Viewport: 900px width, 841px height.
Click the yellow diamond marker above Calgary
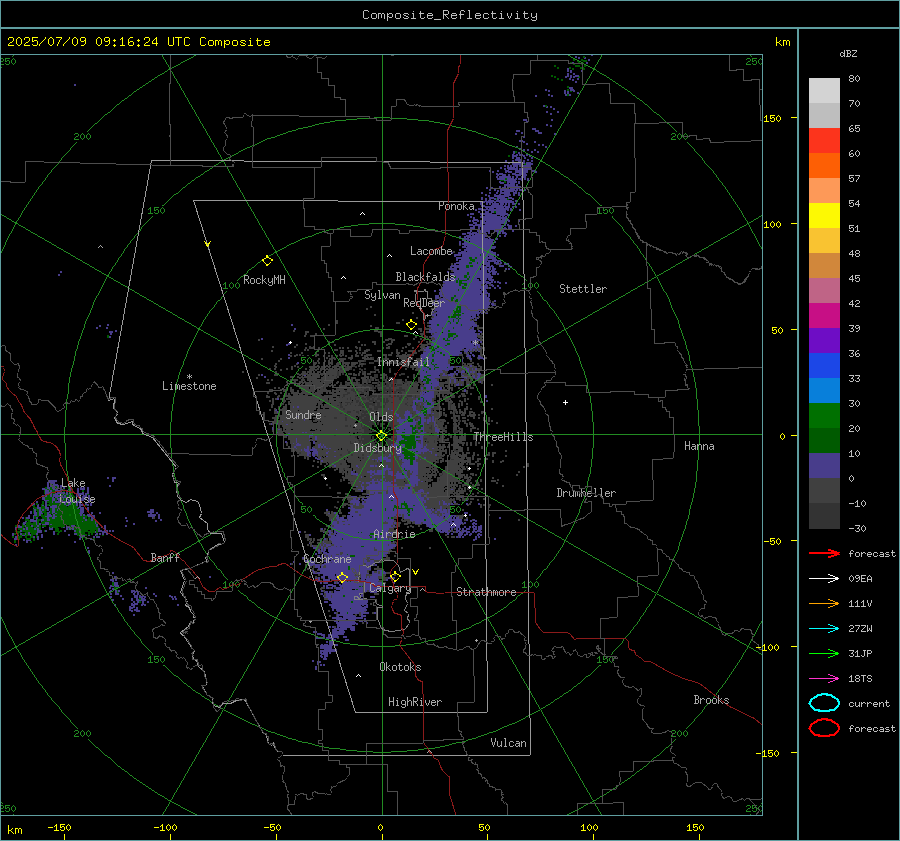tap(395, 576)
